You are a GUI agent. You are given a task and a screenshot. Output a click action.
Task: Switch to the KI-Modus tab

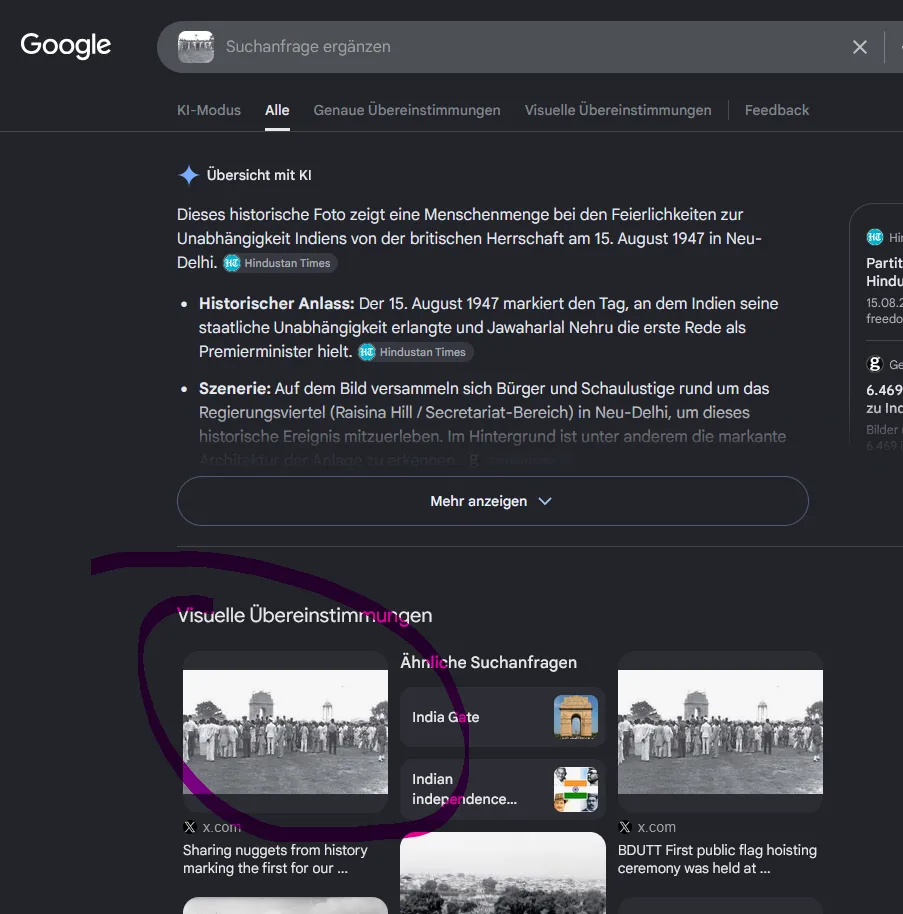coord(209,110)
